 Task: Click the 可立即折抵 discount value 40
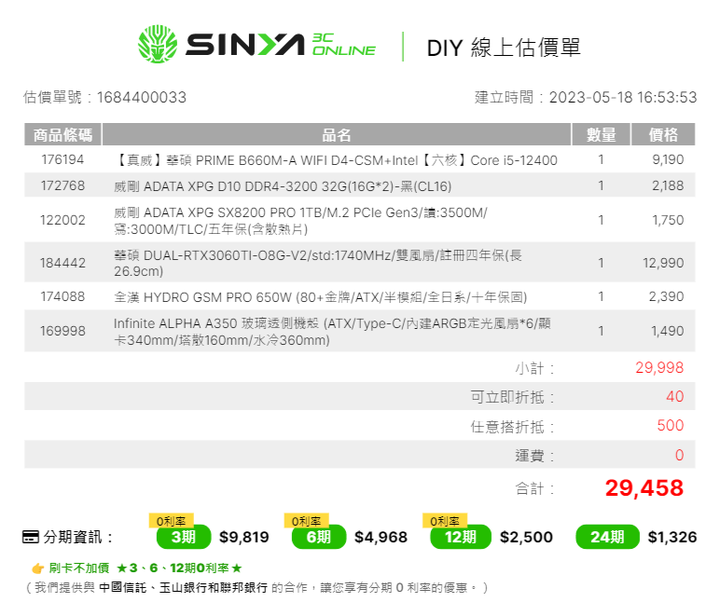pyautogui.click(x=675, y=397)
